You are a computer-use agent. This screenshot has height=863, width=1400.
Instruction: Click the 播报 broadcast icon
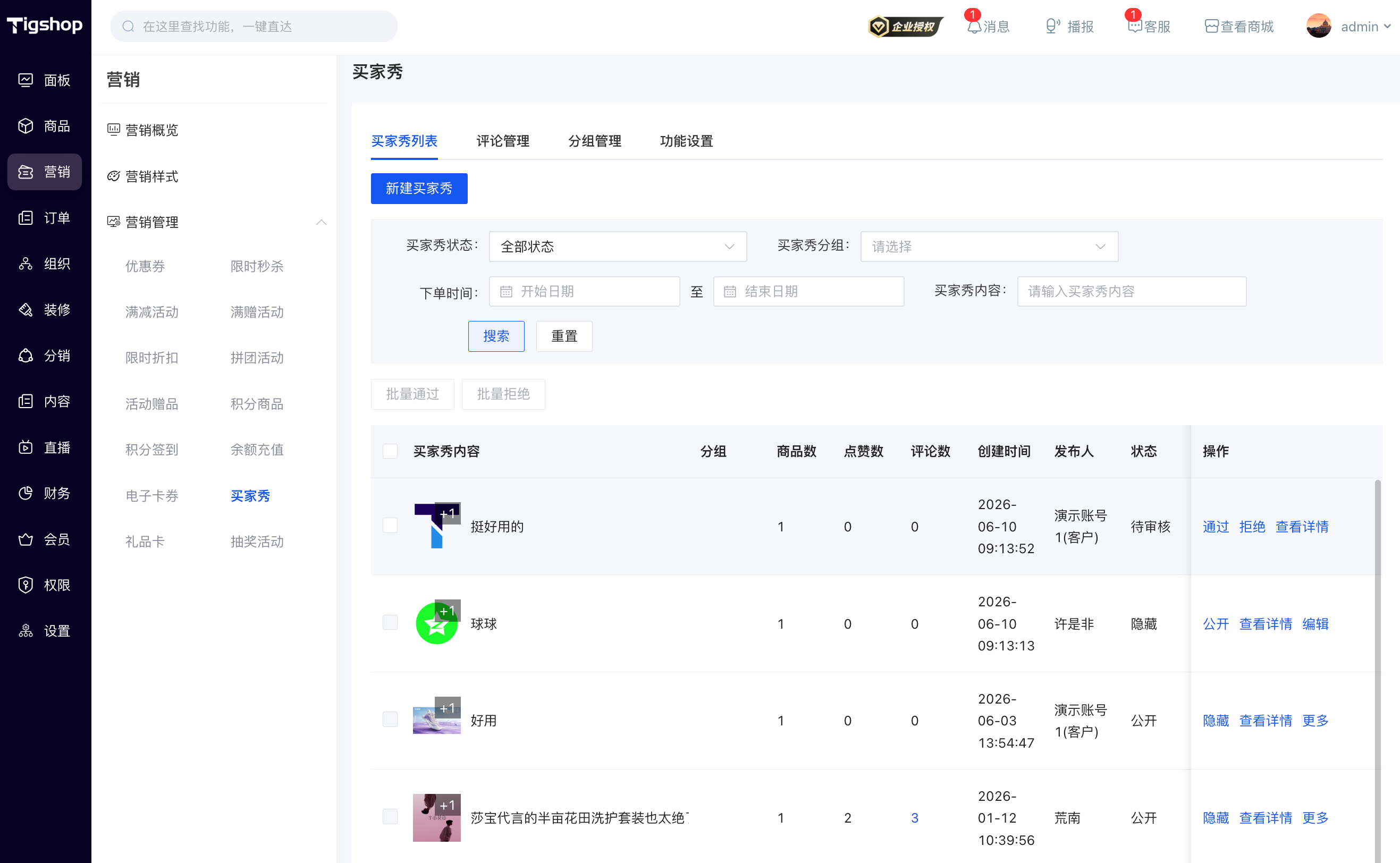click(1052, 27)
